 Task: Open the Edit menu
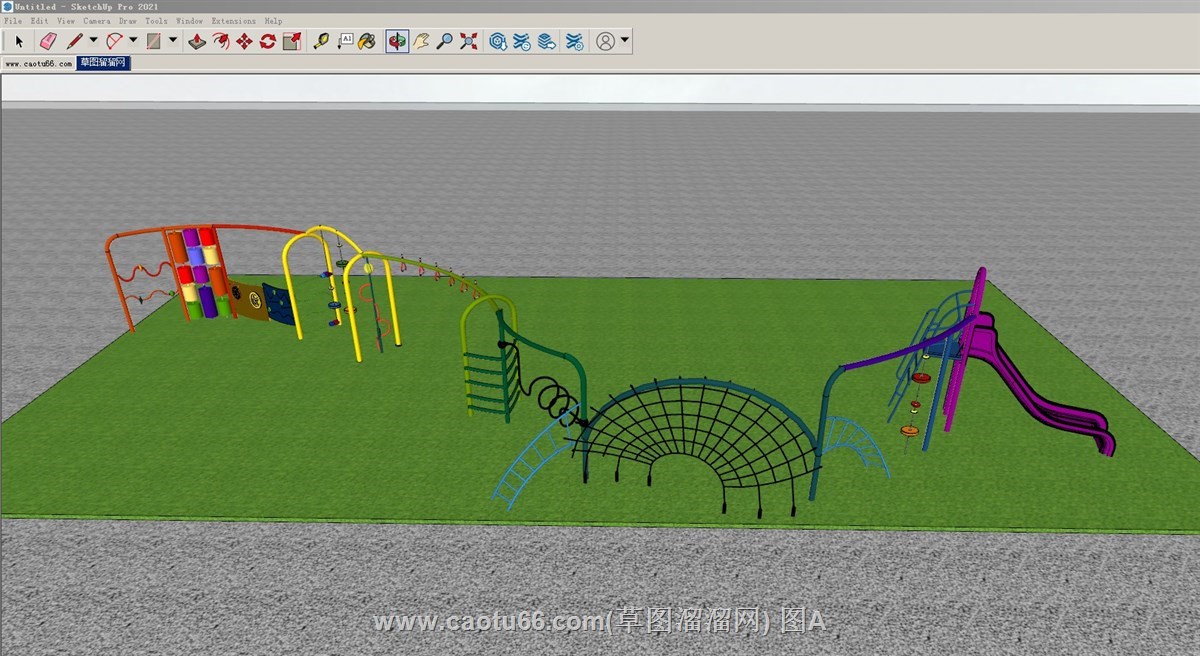coord(39,21)
